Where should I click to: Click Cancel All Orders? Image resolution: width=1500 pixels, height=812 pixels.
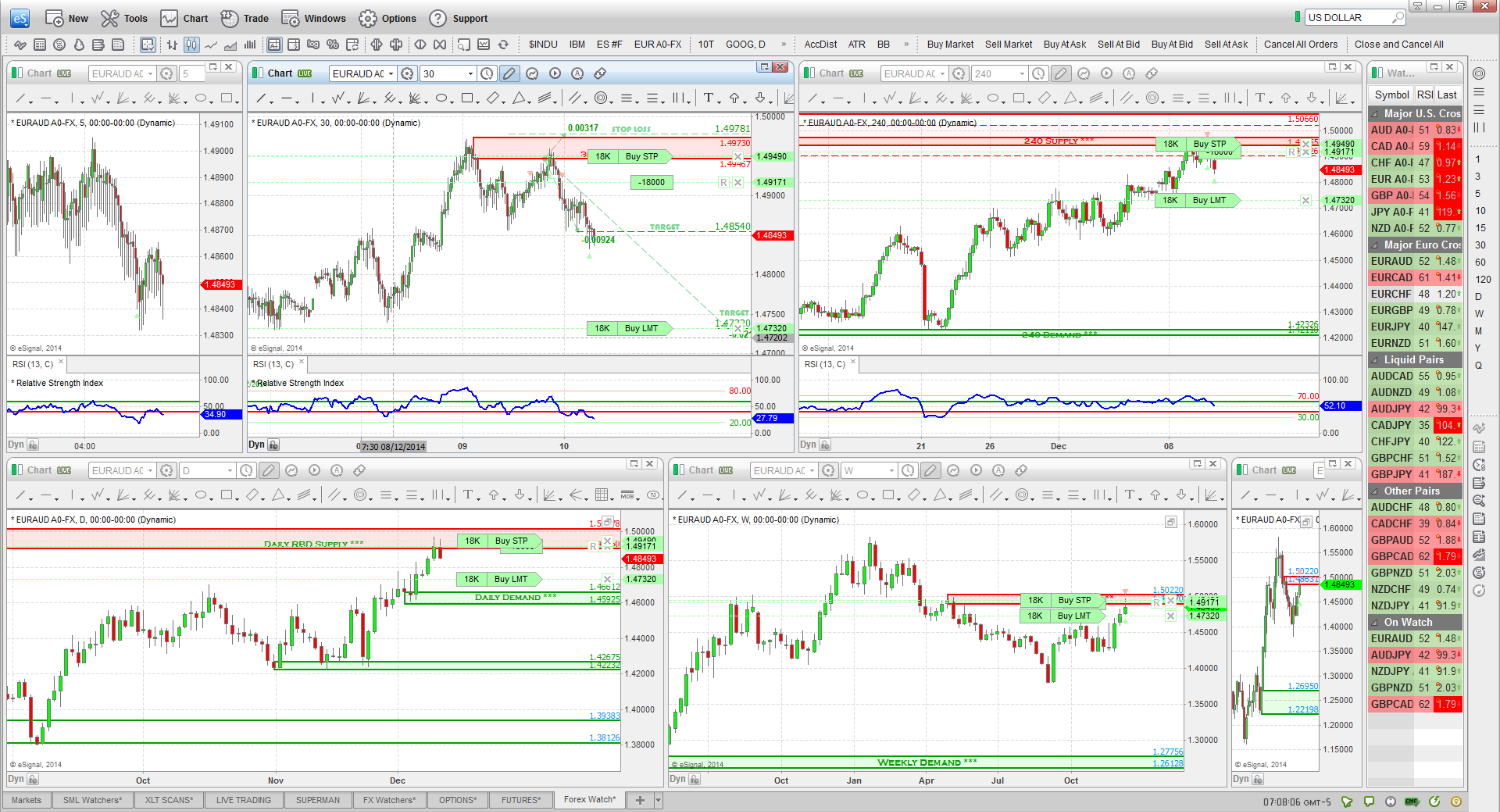(x=1300, y=44)
